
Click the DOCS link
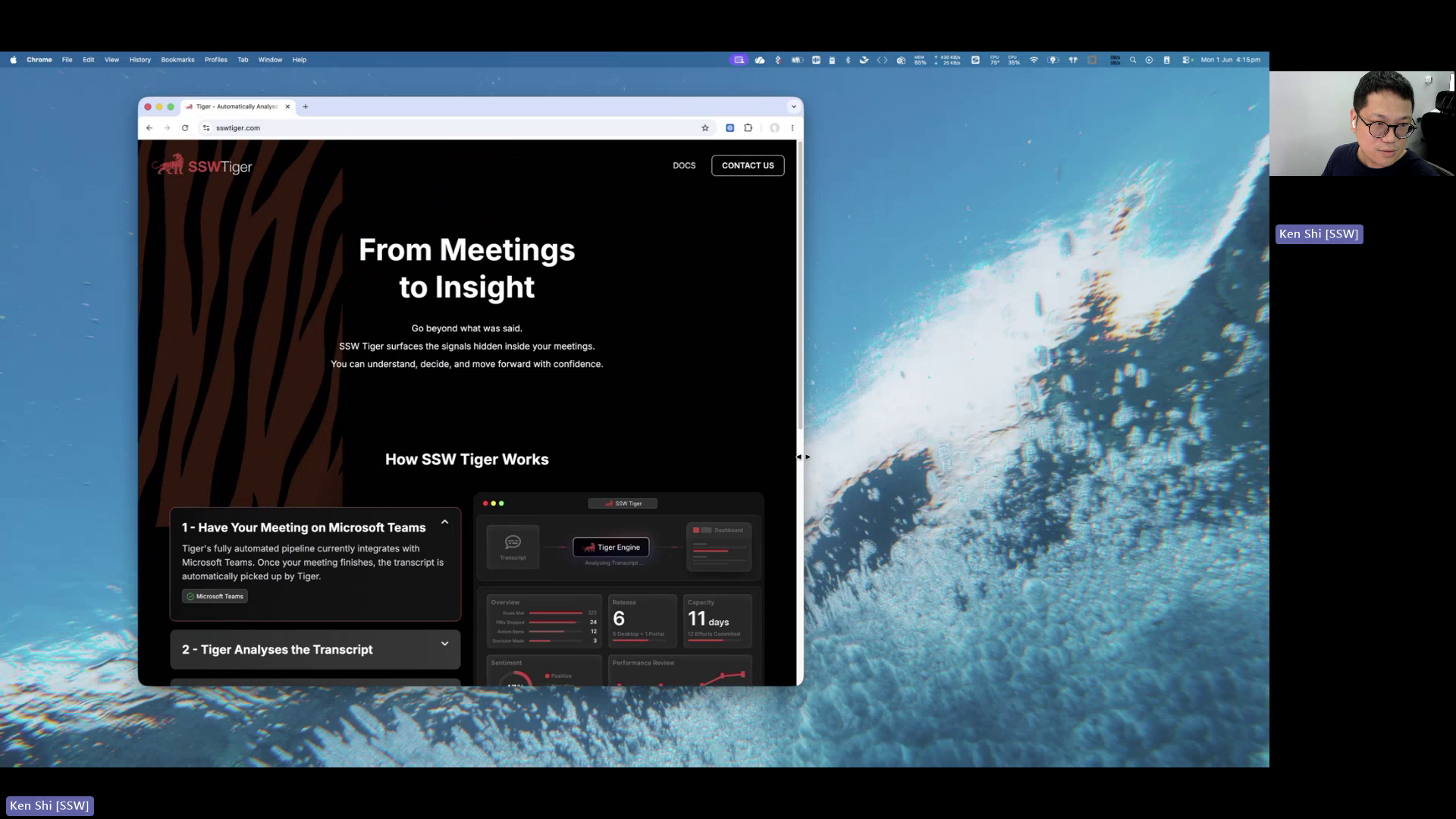684,165
